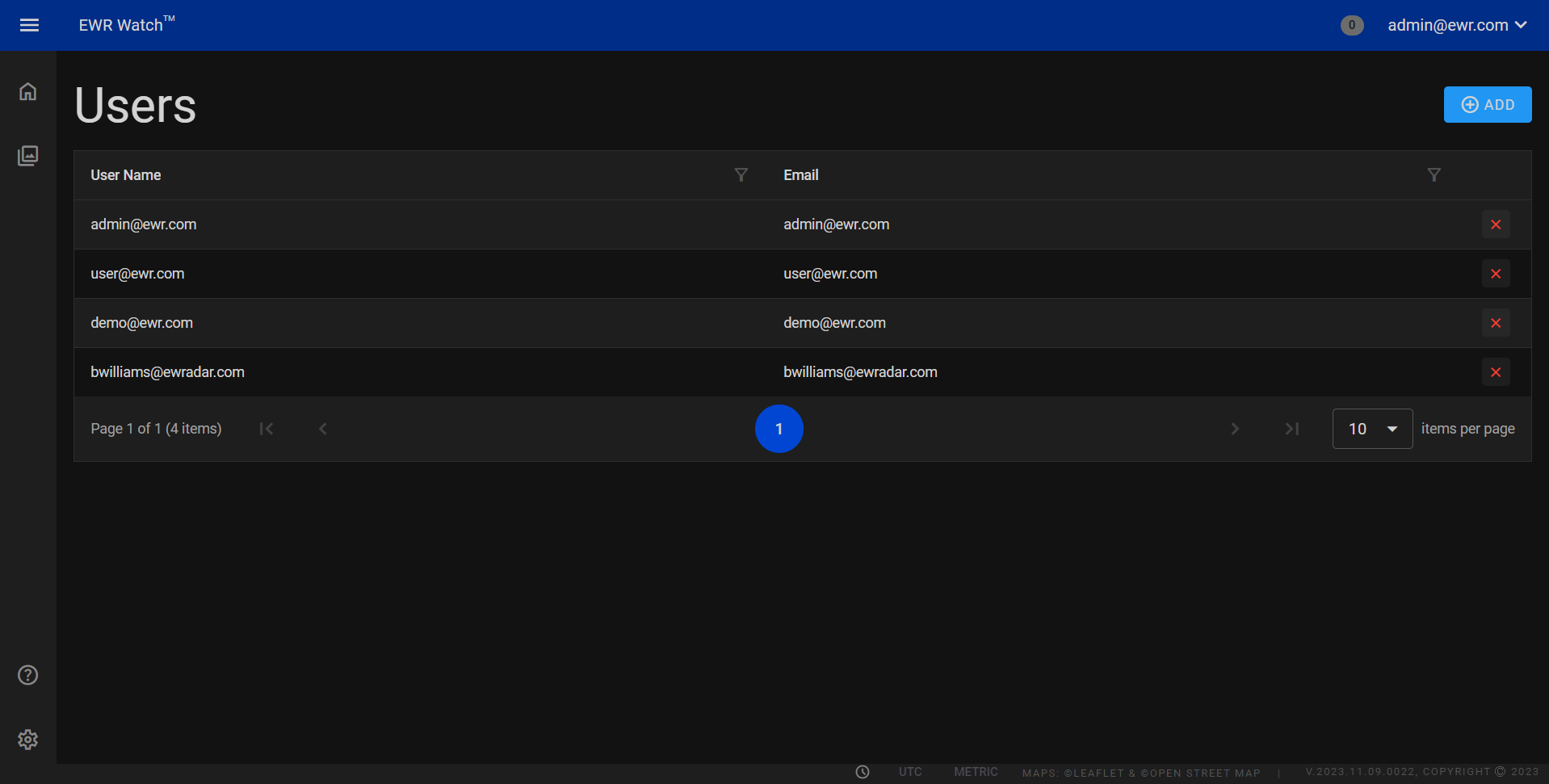
Task: Click demo@ewr.com in Email column
Action: 835,323
